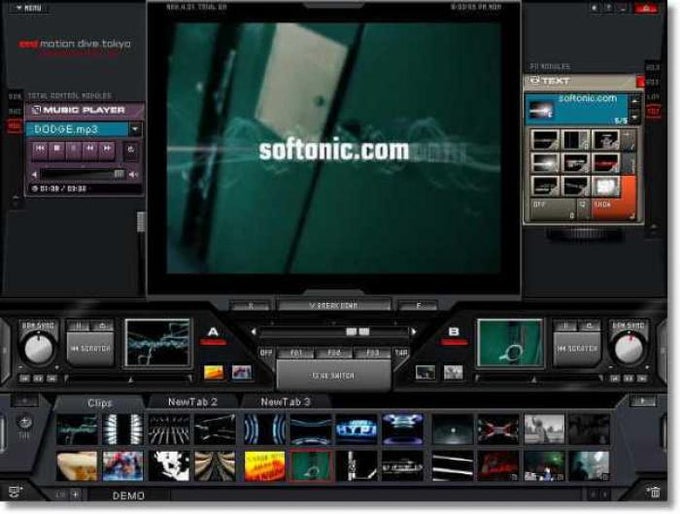Toggle channel B red indicator
Viewport: 680px width, 514px height.
tap(454, 343)
